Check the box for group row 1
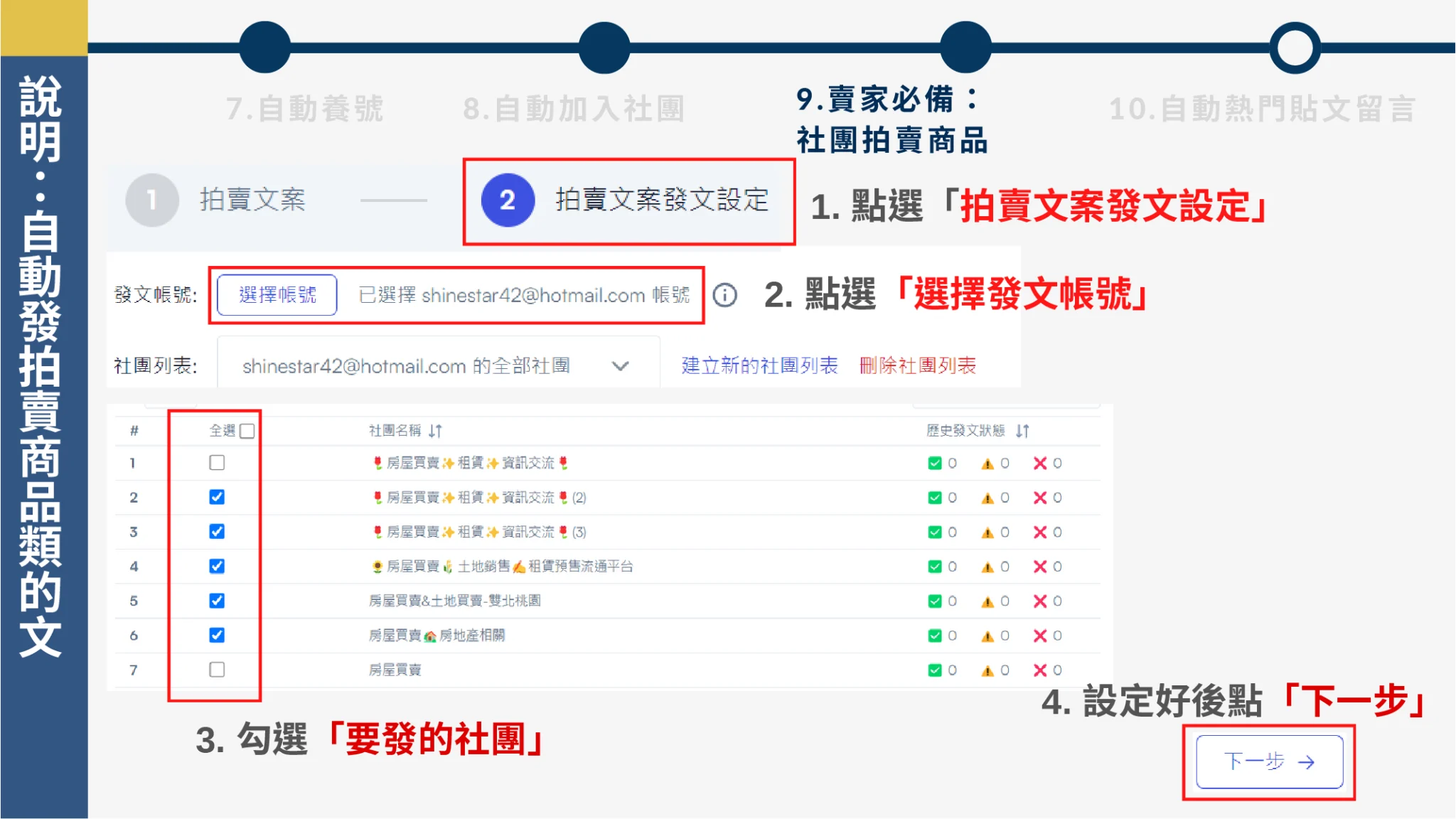This screenshot has width=1456, height=819. [x=217, y=463]
